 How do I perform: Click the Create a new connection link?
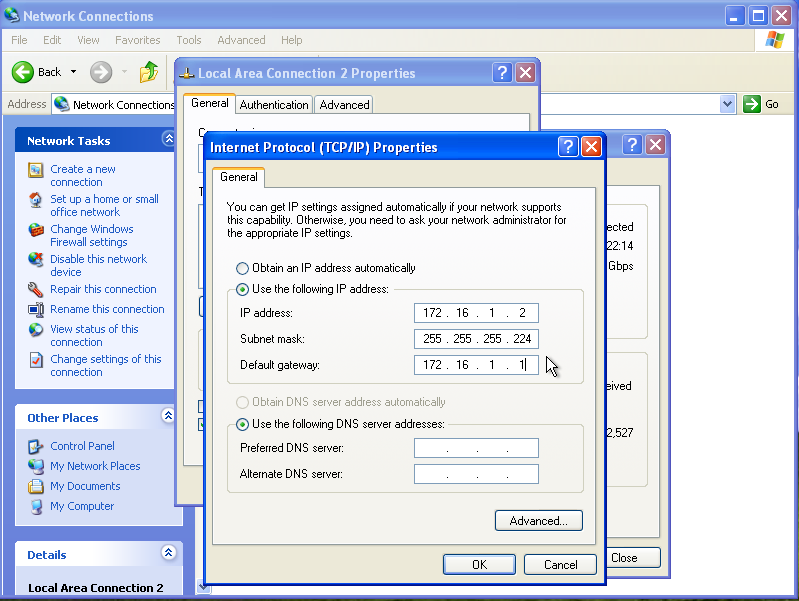pos(83,175)
